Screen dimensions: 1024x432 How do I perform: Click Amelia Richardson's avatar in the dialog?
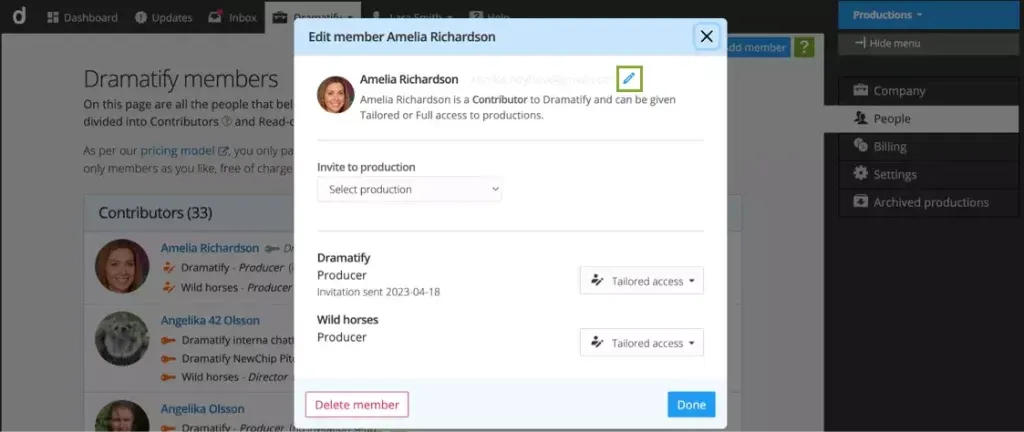(336, 95)
